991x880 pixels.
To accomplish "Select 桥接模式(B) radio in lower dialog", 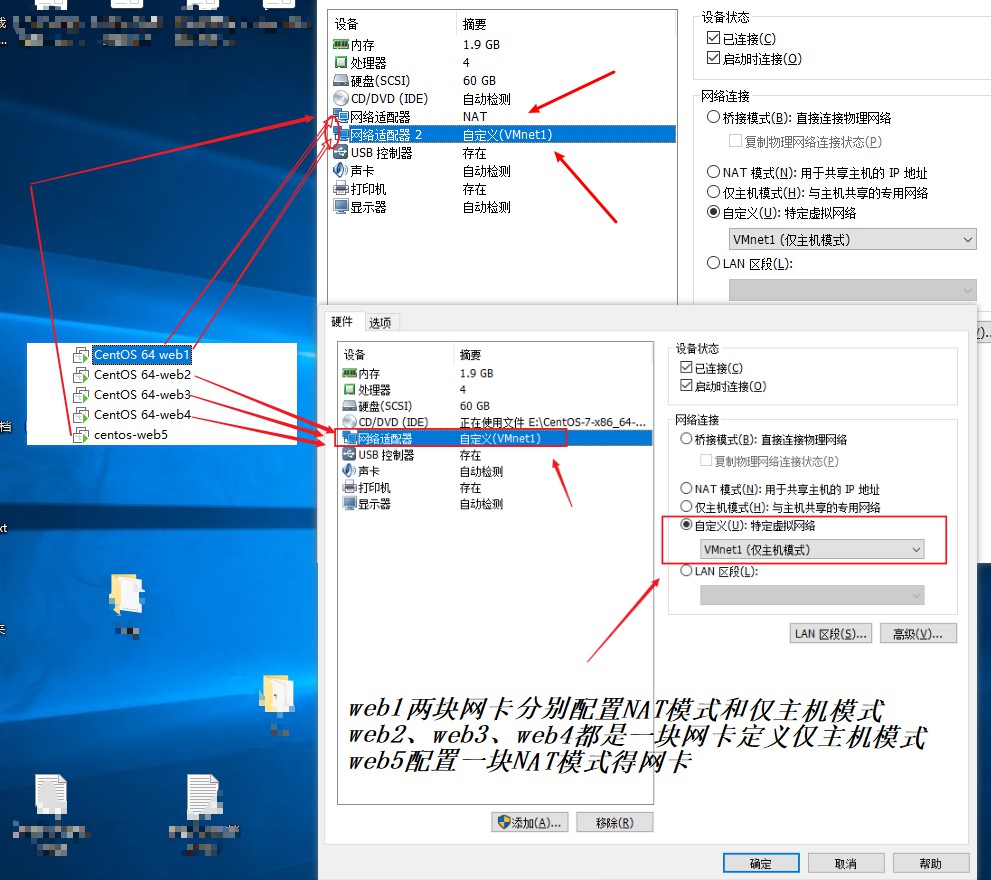I will click(x=686, y=439).
